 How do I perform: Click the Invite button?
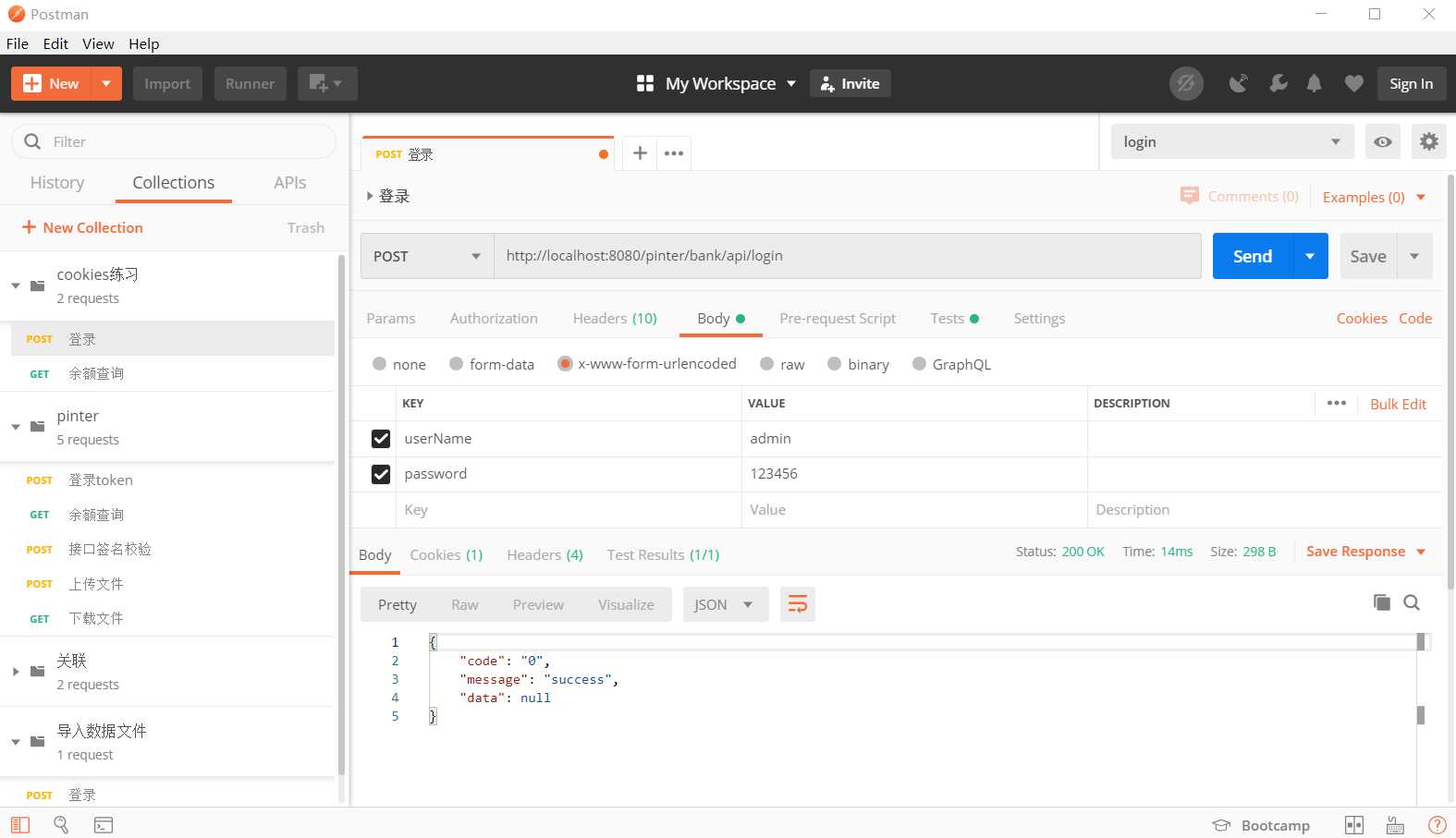(x=850, y=84)
